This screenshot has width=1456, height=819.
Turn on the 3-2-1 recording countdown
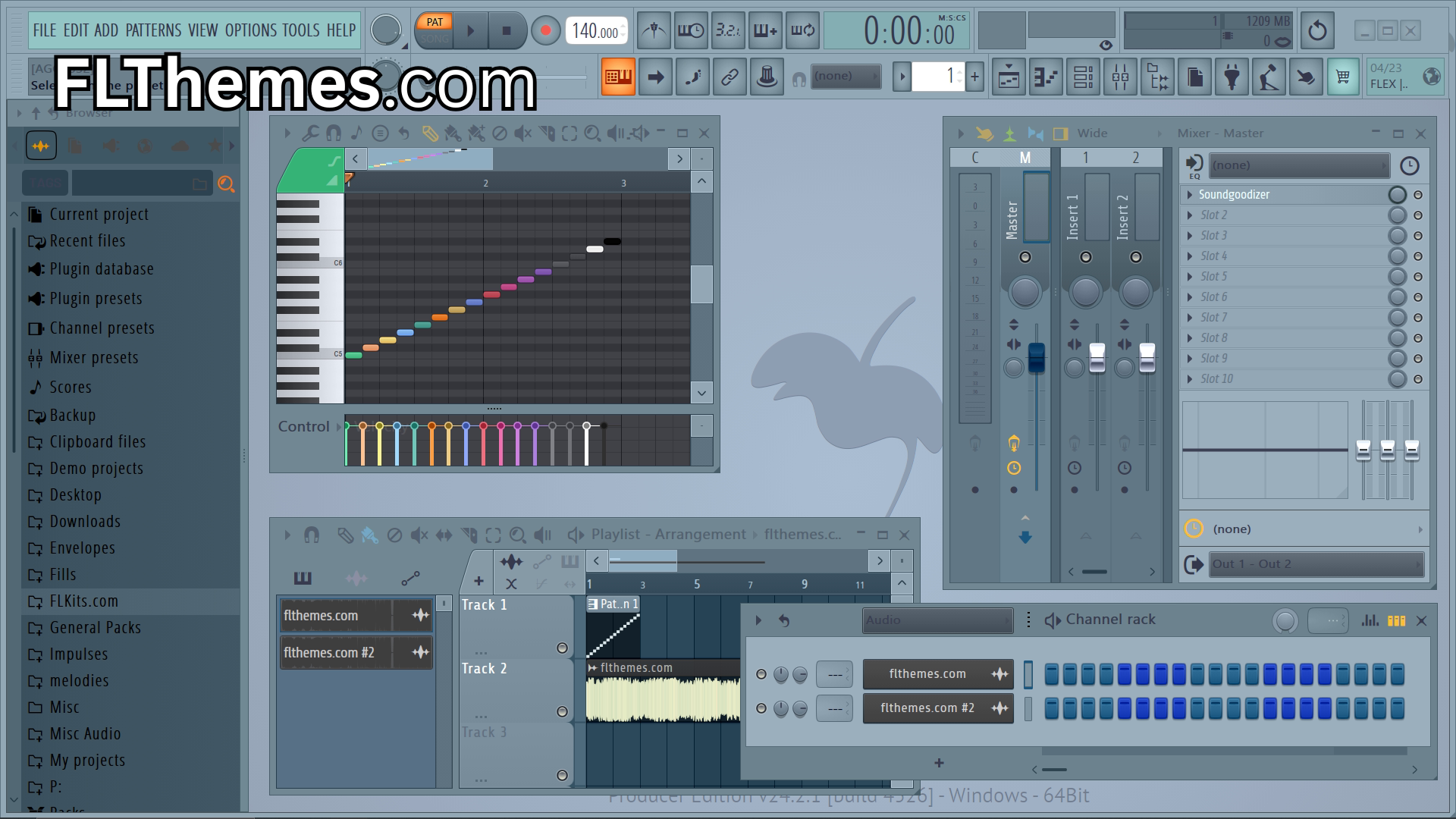pyautogui.click(x=728, y=30)
